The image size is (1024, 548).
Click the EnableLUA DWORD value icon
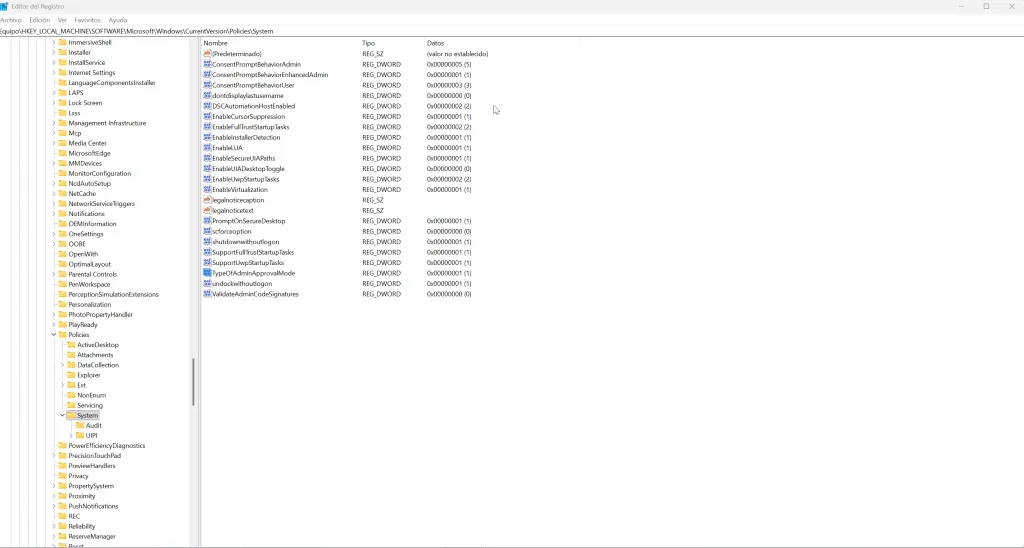(x=207, y=148)
